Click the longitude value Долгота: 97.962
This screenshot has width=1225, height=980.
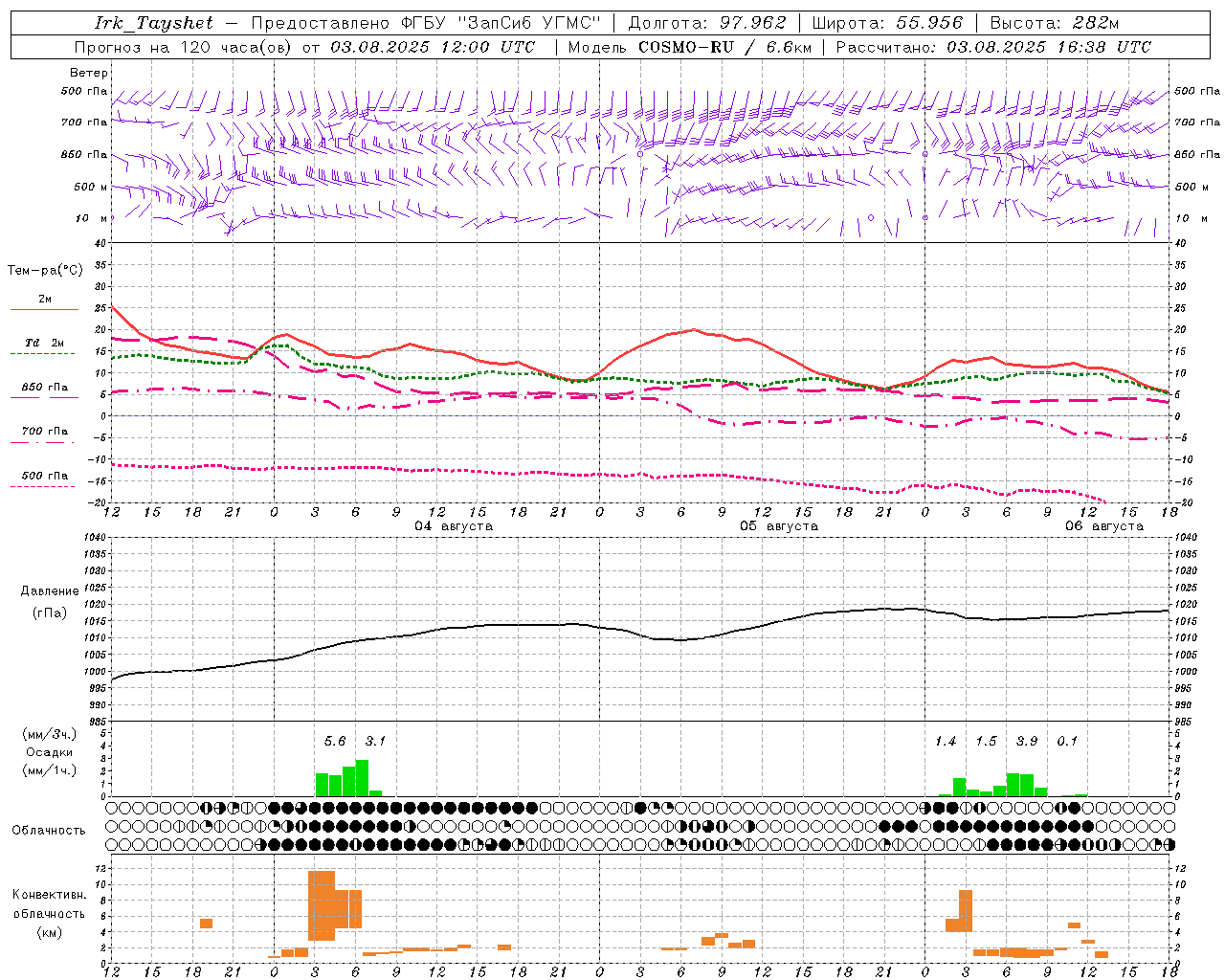(x=707, y=23)
